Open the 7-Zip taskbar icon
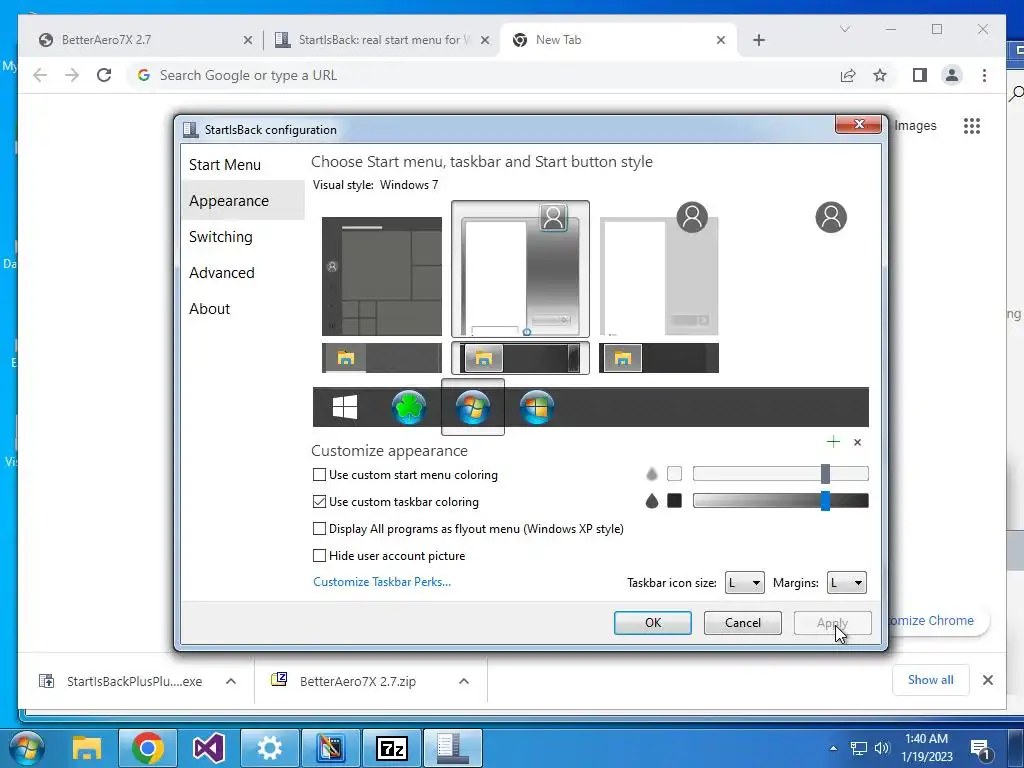Image resolution: width=1024 pixels, height=768 pixels. click(392, 748)
